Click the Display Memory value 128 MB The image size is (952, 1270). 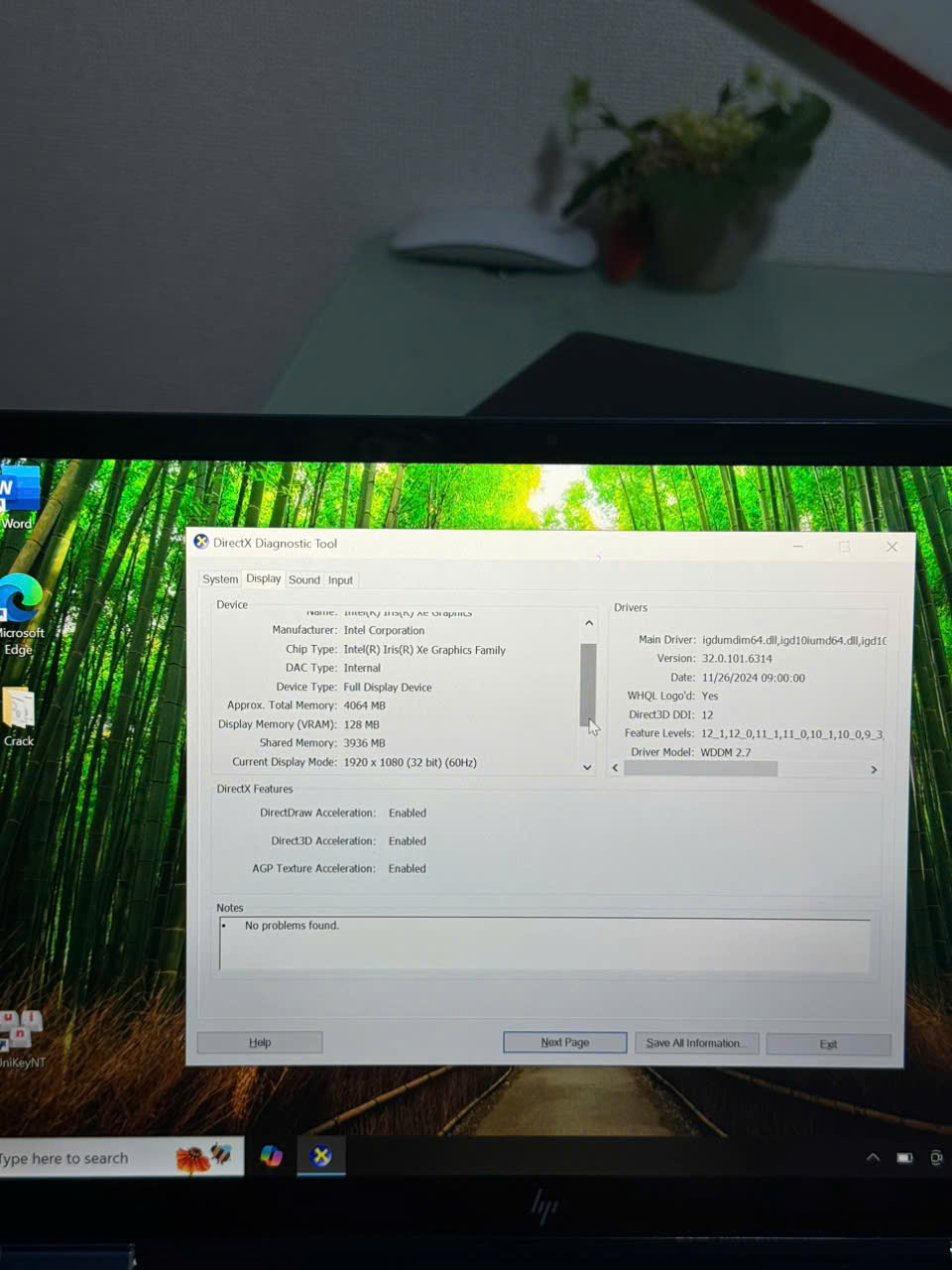(x=362, y=724)
